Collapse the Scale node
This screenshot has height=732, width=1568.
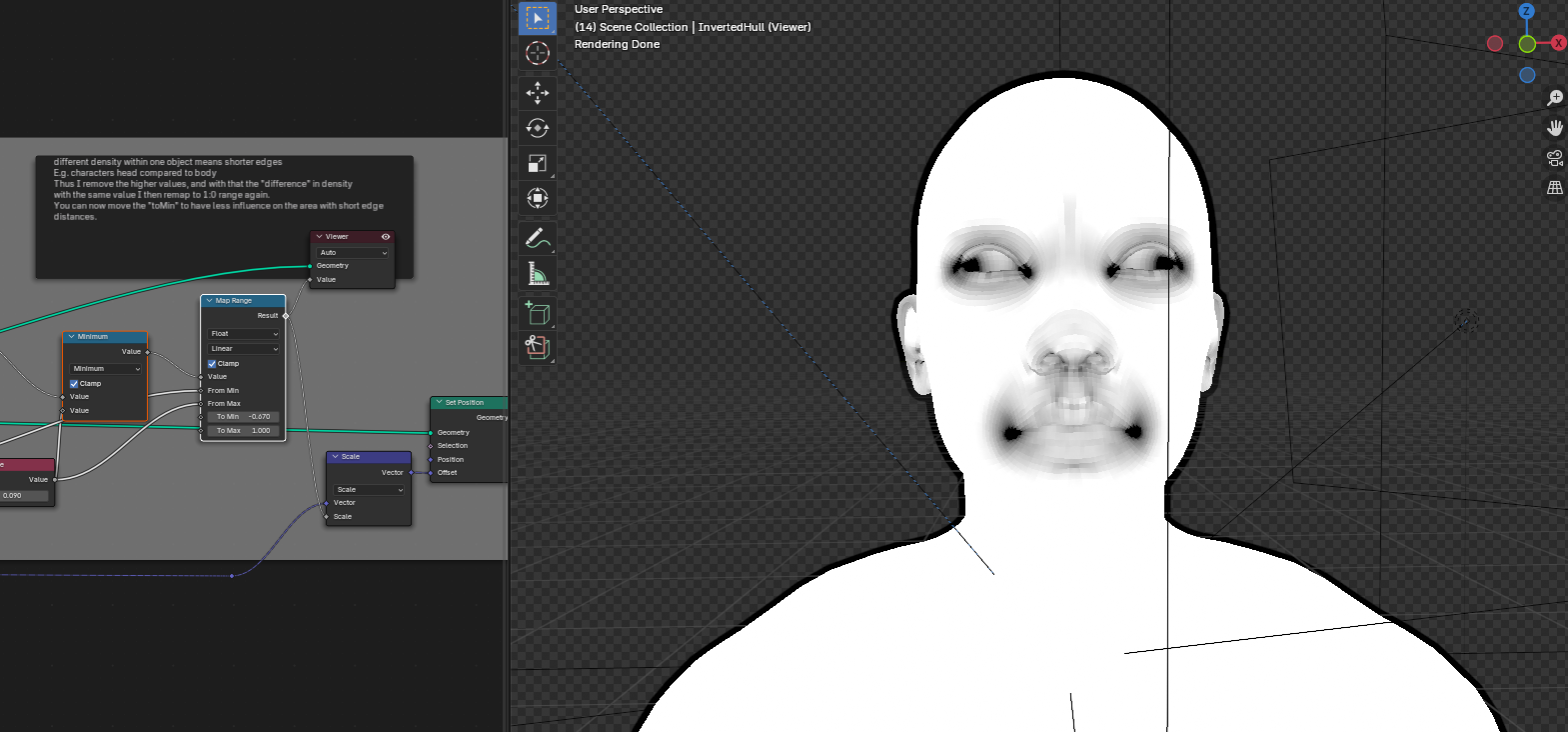(335, 457)
